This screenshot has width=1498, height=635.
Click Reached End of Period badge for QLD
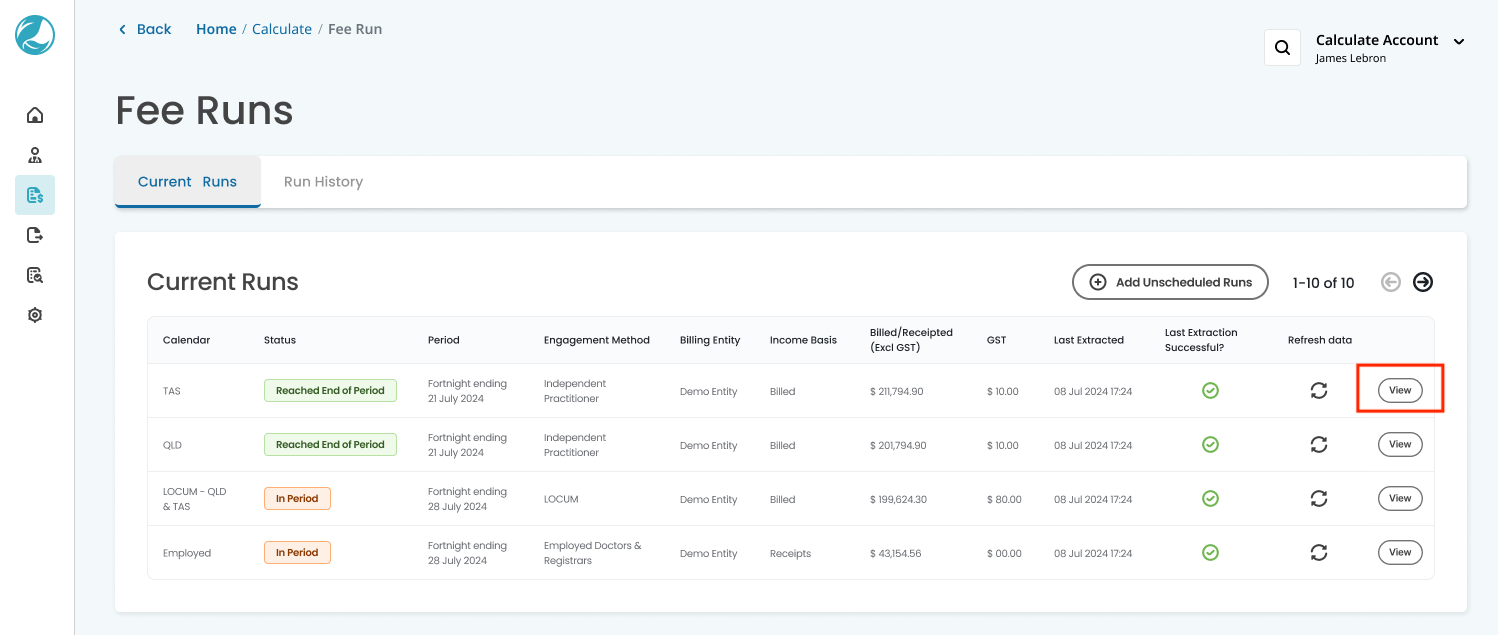click(330, 444)
